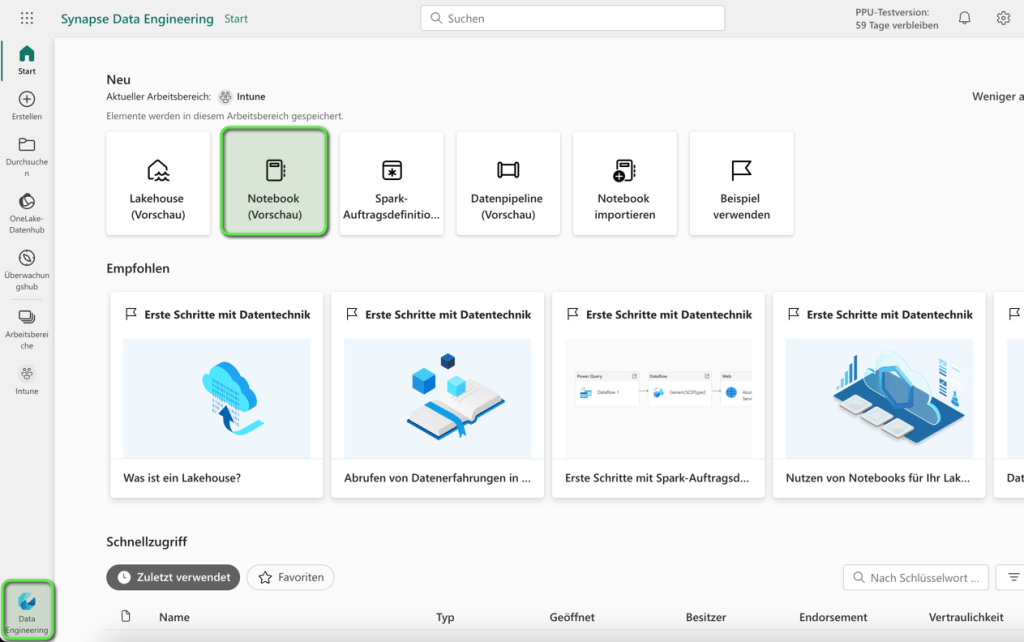Screen dimensions: 1024x642
Task: Open the Intune workspace in sidebar
Action: coord(27,379)
